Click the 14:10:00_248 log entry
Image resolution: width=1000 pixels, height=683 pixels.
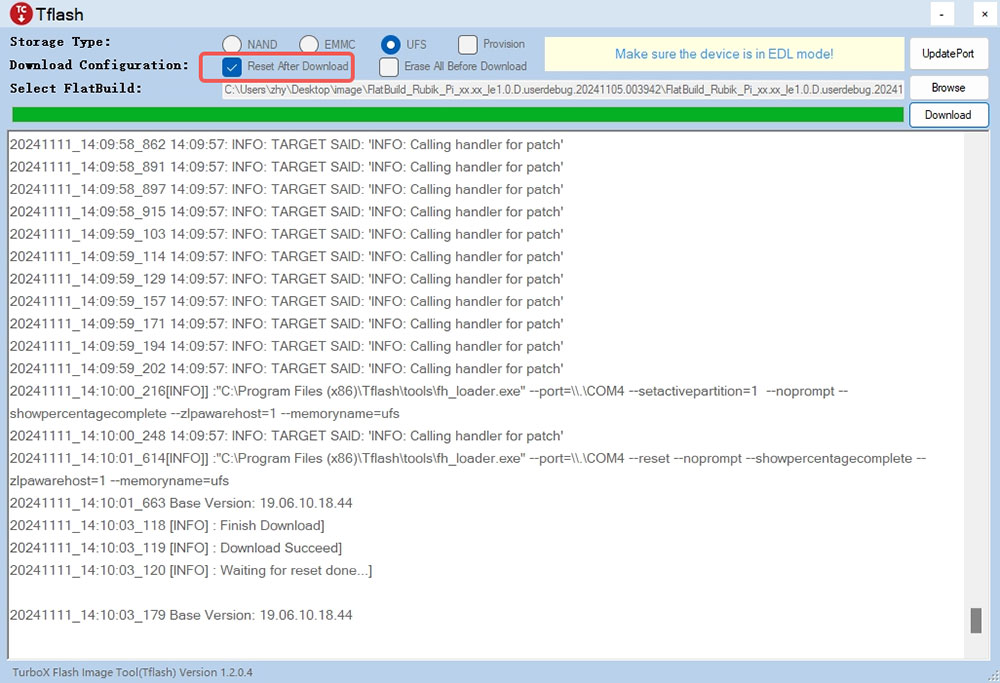pyautogui.click(x=286, y=436)
